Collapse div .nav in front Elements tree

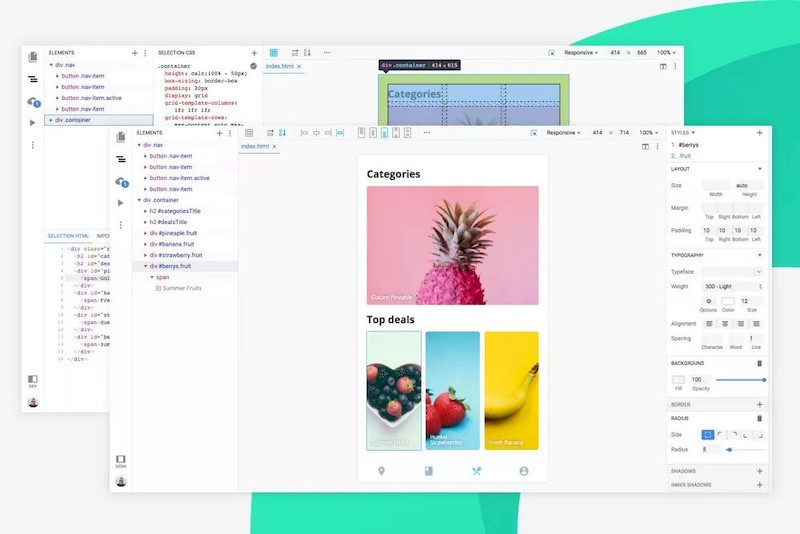(x=139, y=145)
